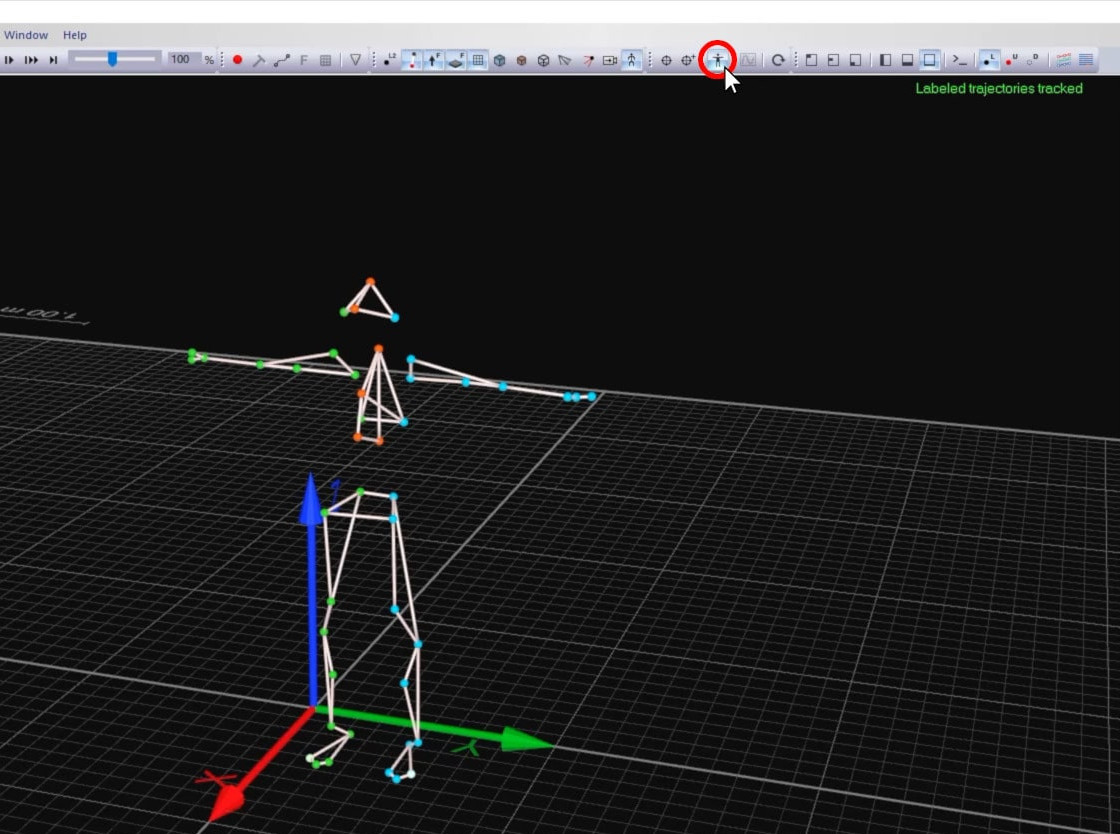This screenshot has height=834, width=1120.
Task: Click the video camera view icon
Action: (x=609, y=60)
